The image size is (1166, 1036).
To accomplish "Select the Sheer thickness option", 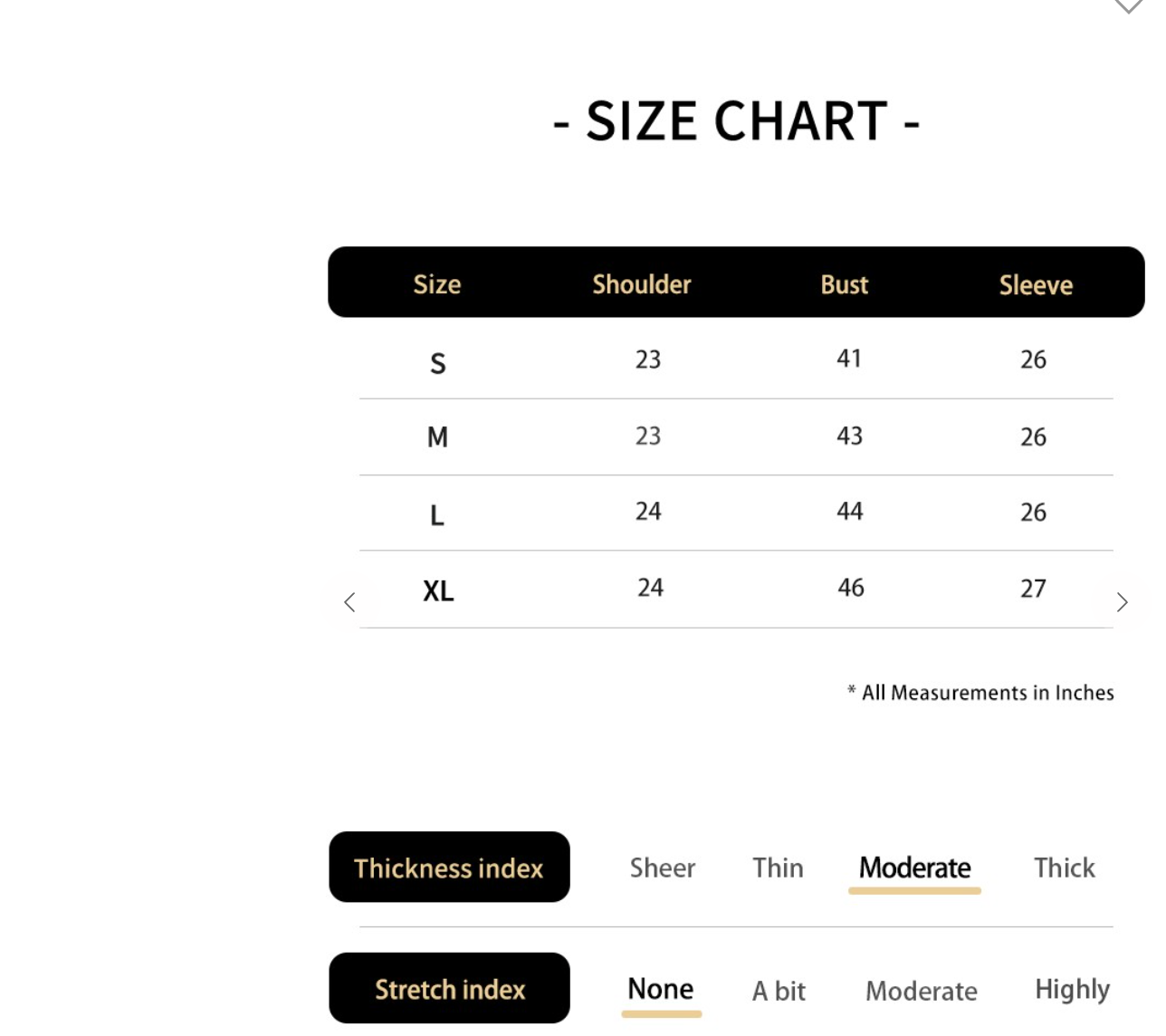I will click(663, 868).
